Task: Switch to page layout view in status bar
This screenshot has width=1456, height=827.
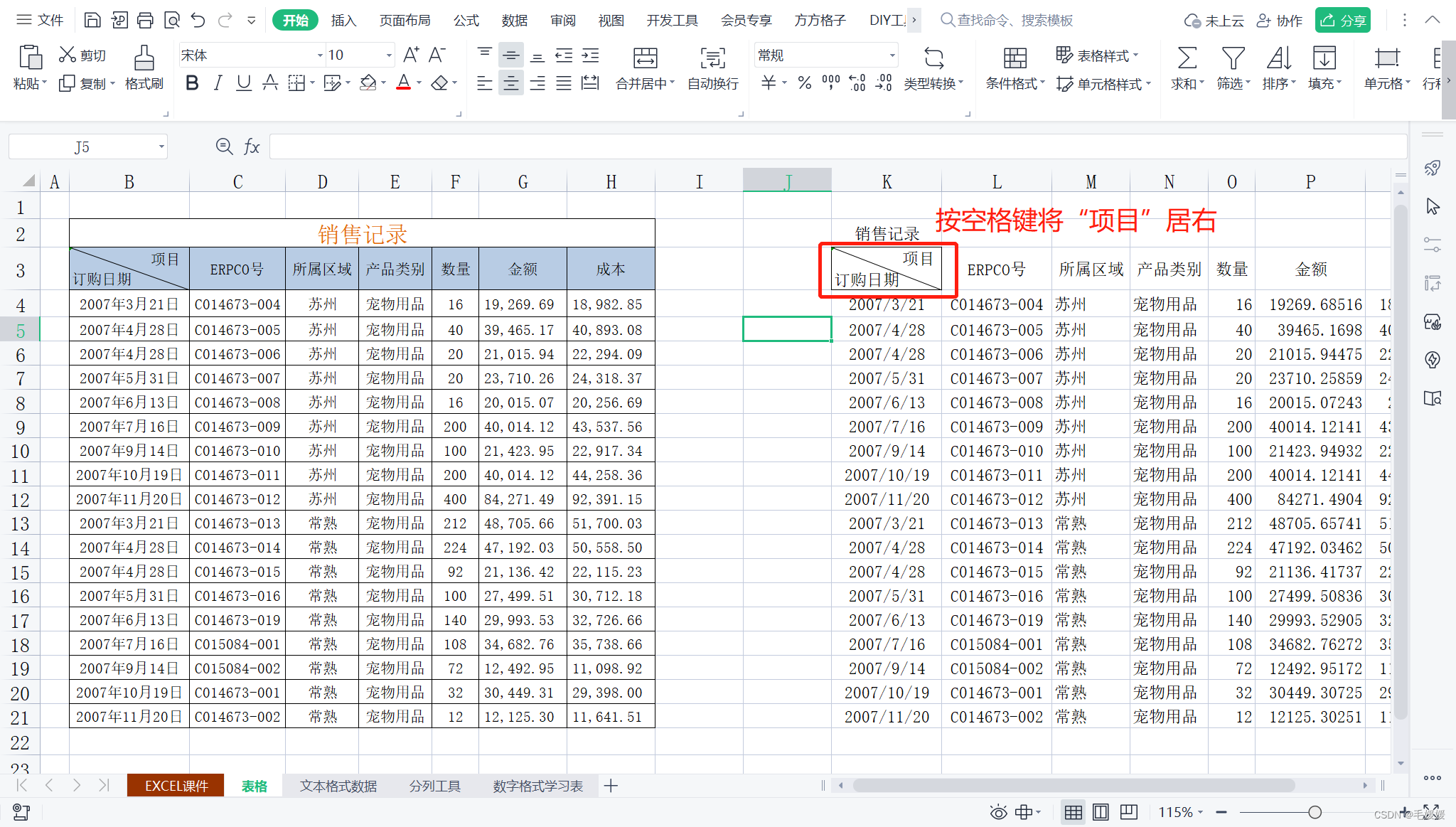Action: click(1101, 812)
